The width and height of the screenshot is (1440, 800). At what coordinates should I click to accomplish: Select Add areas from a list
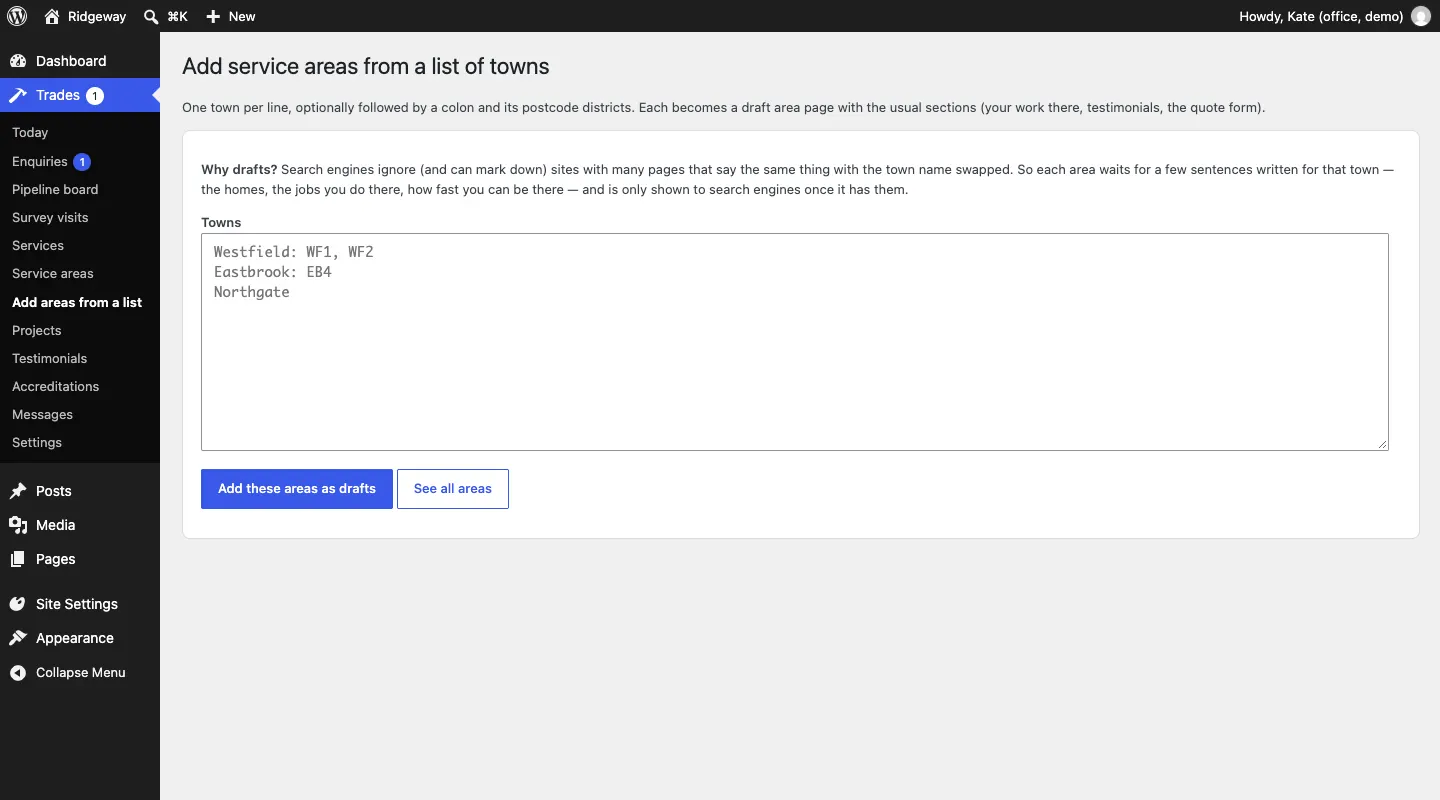tap(77, 302)
